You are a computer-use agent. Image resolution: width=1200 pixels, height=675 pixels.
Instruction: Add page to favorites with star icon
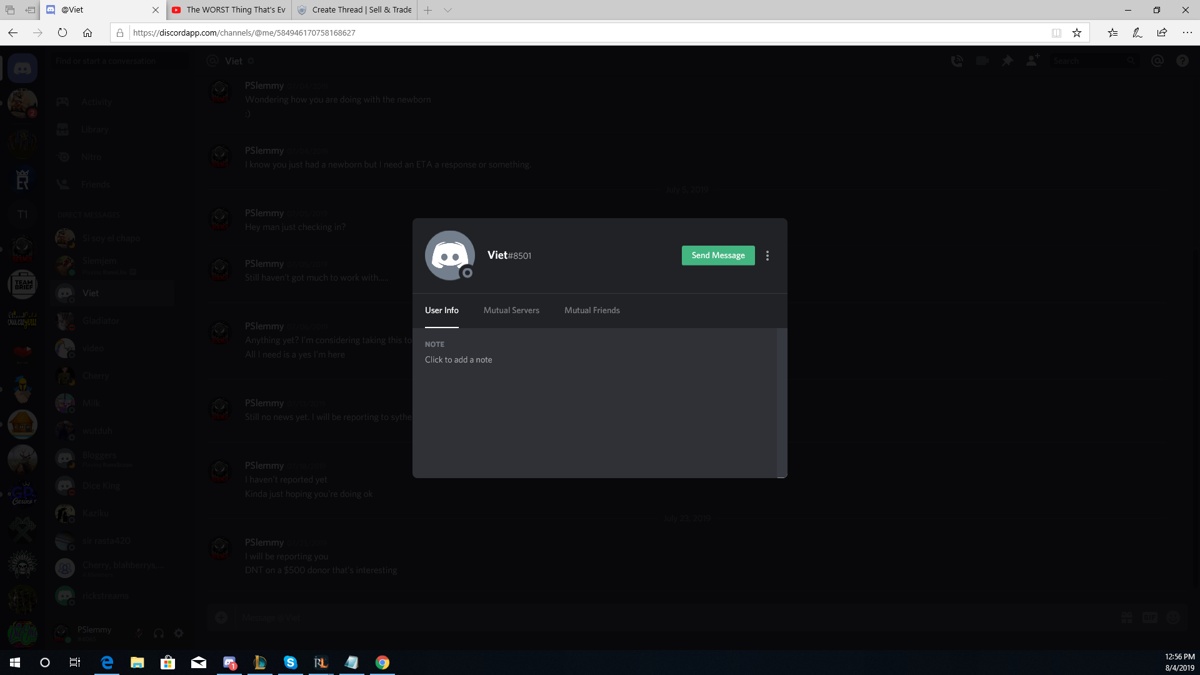pyautogui.click(x=1077, y=33)
